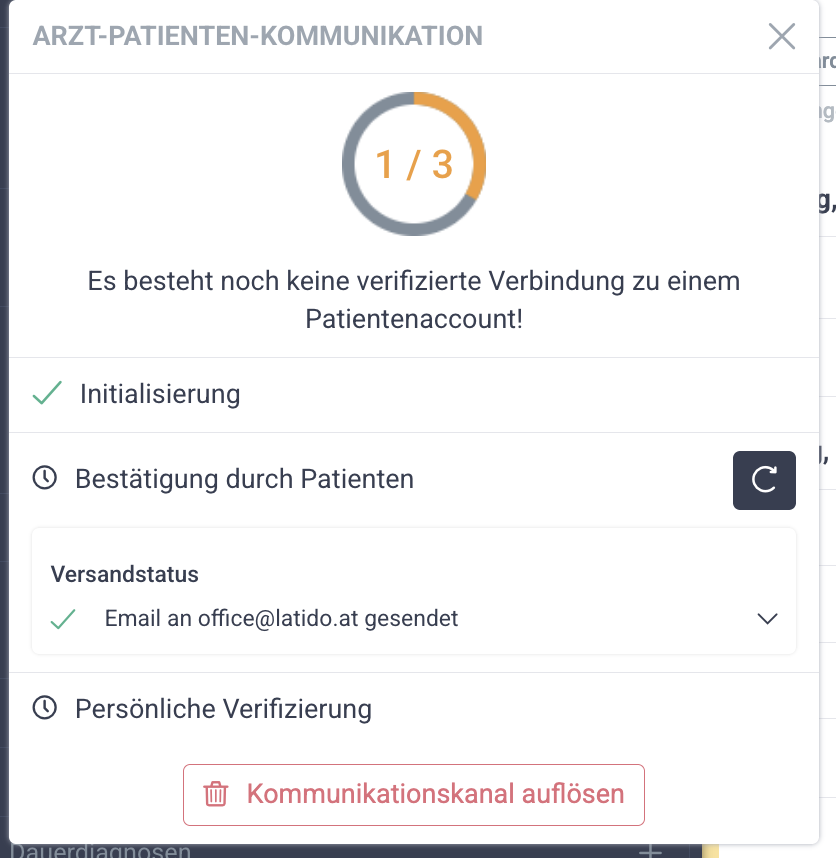Select the Persönliche Verifizierung step label
This screenshot has height=858, width=836.
(223, 709)
